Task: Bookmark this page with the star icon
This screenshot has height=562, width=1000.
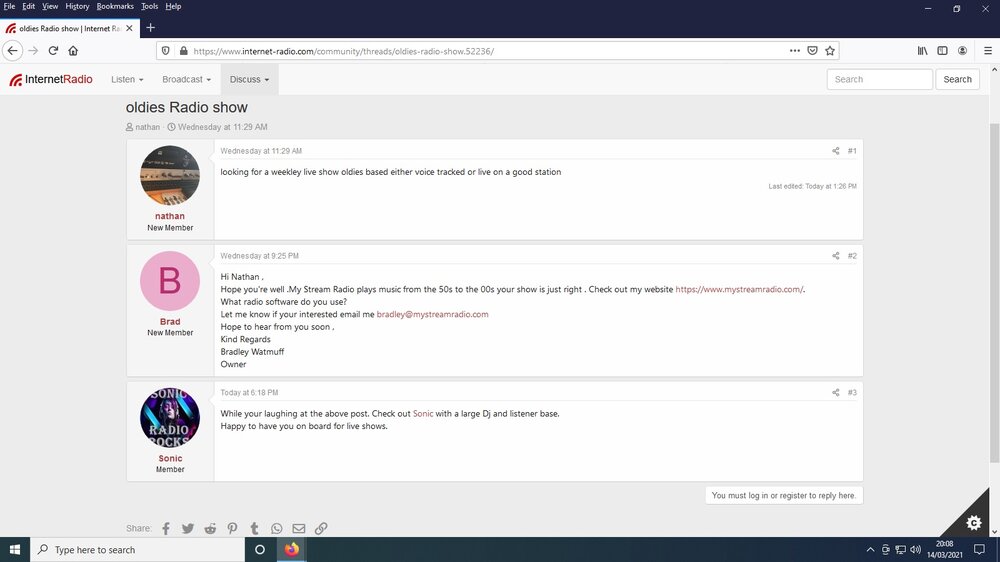Action: [830, 51]
